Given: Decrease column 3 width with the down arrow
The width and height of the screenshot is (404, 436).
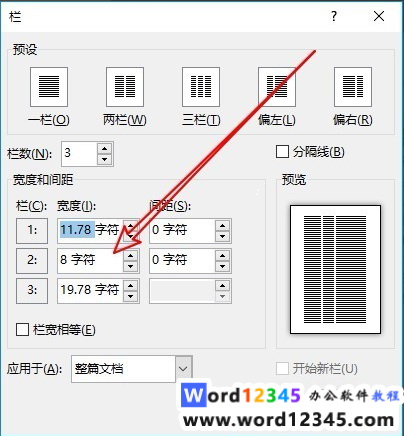Looking at the screenshot, I should 131,296.
